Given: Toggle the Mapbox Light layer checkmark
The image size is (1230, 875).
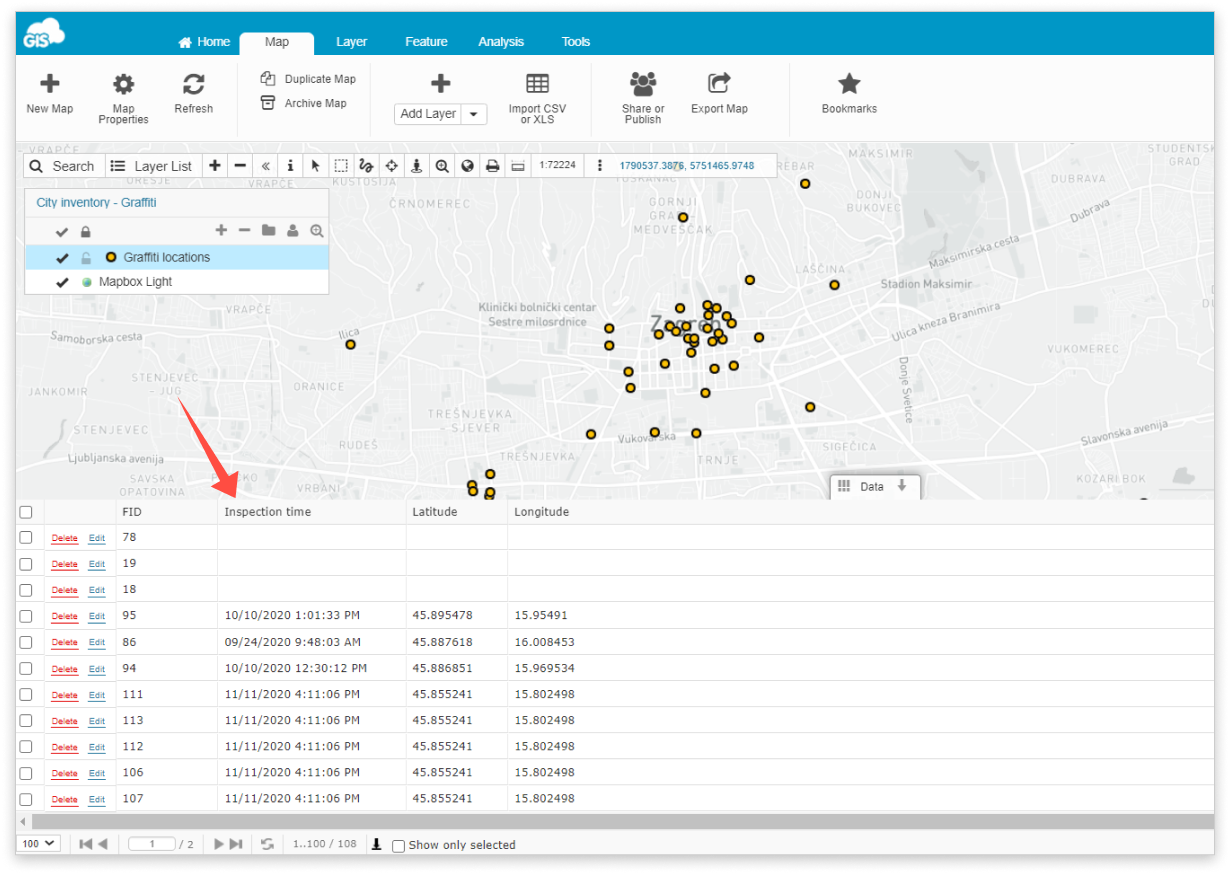Looking at the screenshot, I should [62, 282].
